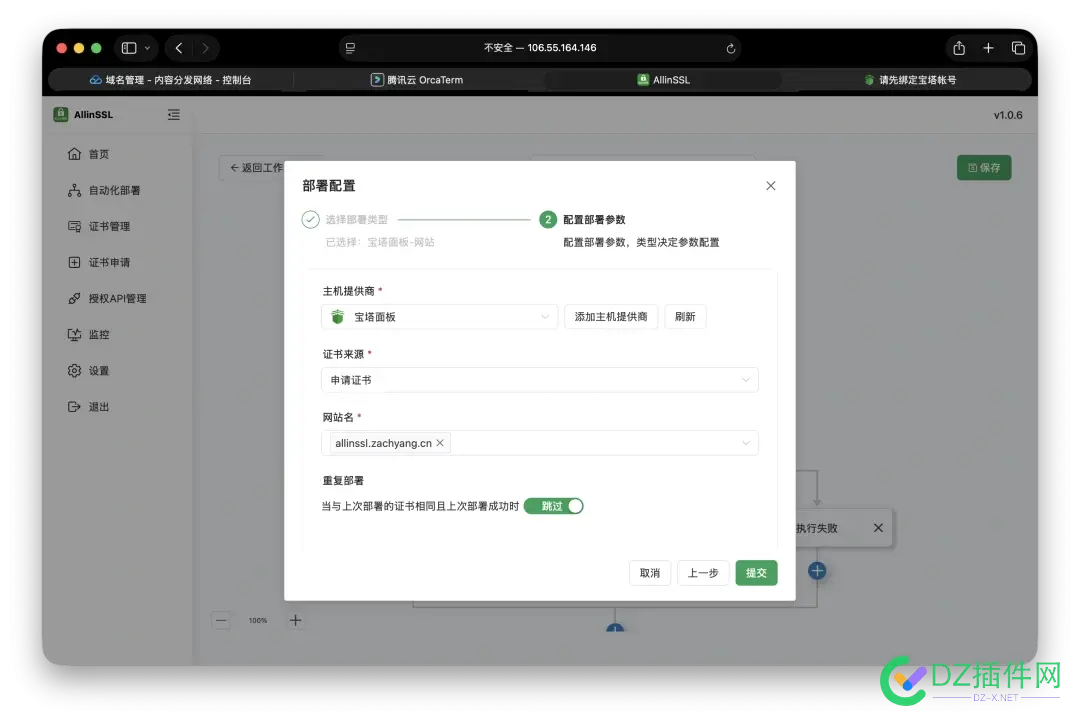Toggle the 跳过 repeat-deploy switch
This screenshot has height=721, width=1080.
(553, 506)
